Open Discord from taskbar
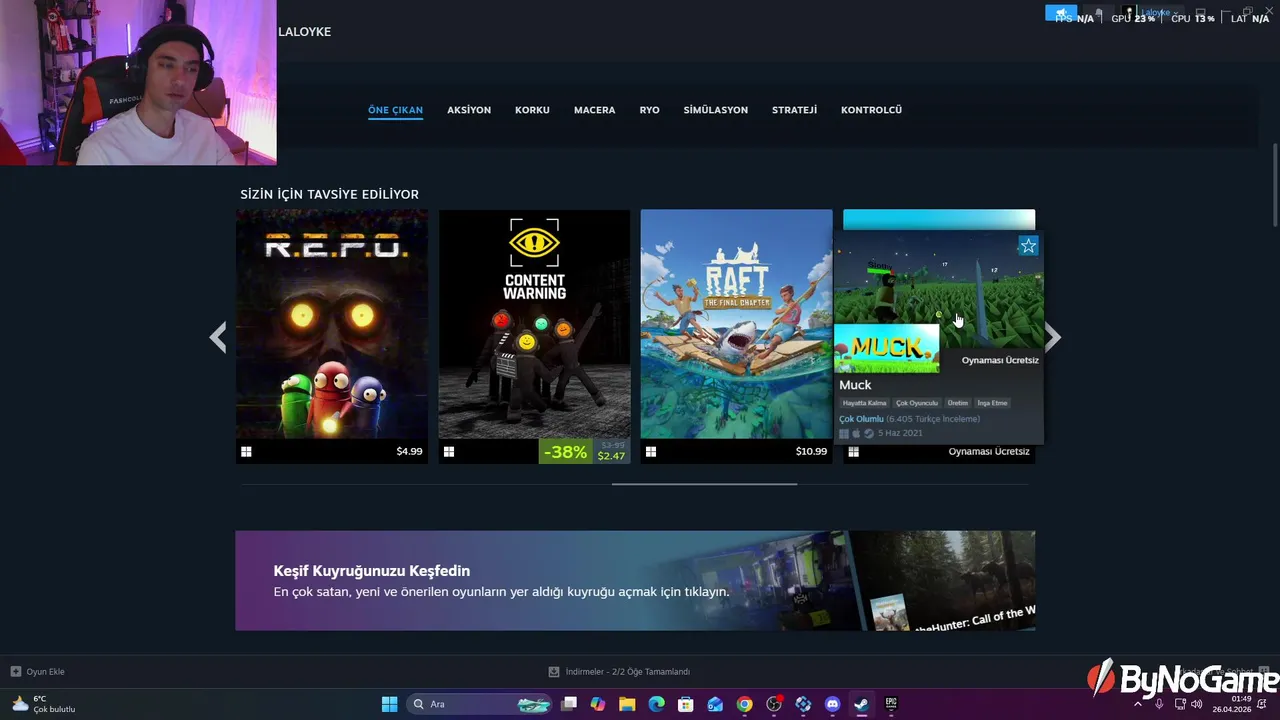This screenshot has width=1280, height=720. 832,704
